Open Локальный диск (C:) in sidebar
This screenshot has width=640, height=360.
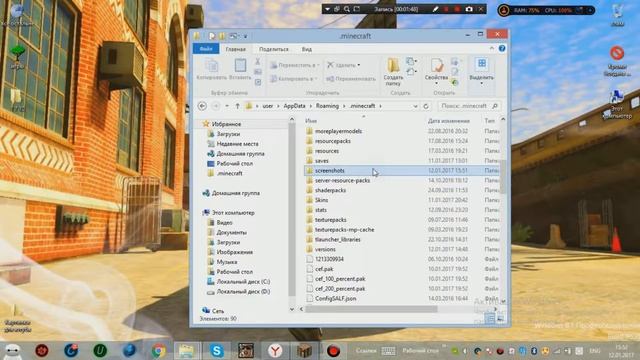[243, 282]
